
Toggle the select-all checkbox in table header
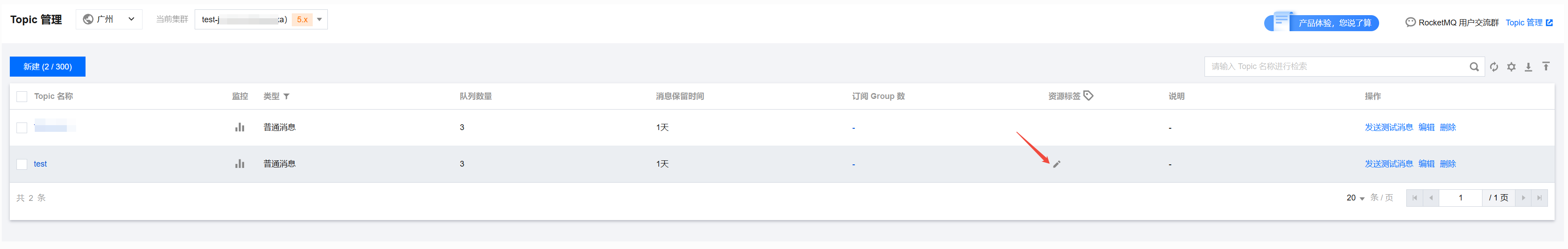pos(22,97)
